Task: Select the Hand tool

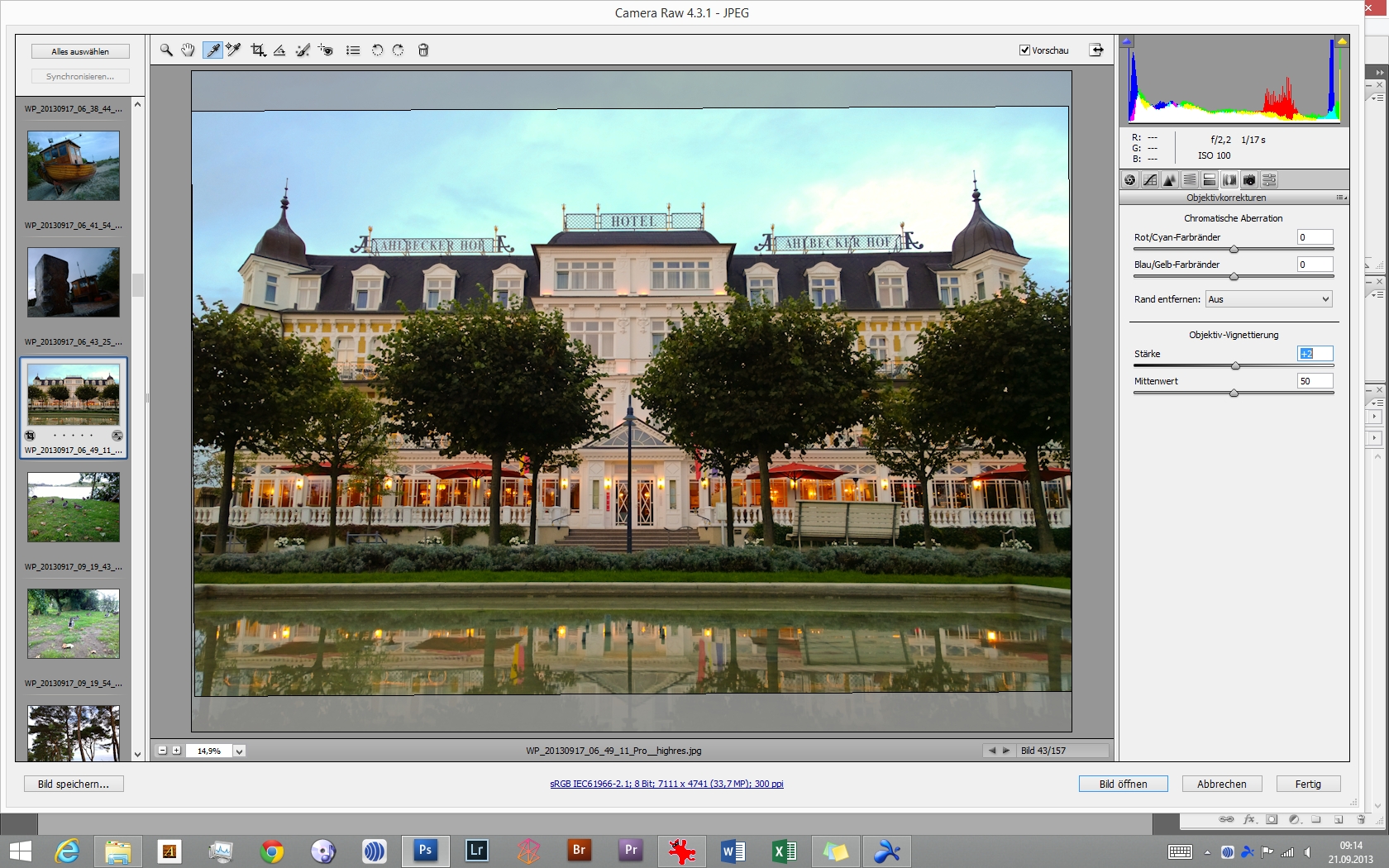Action: tap(189, 50)
